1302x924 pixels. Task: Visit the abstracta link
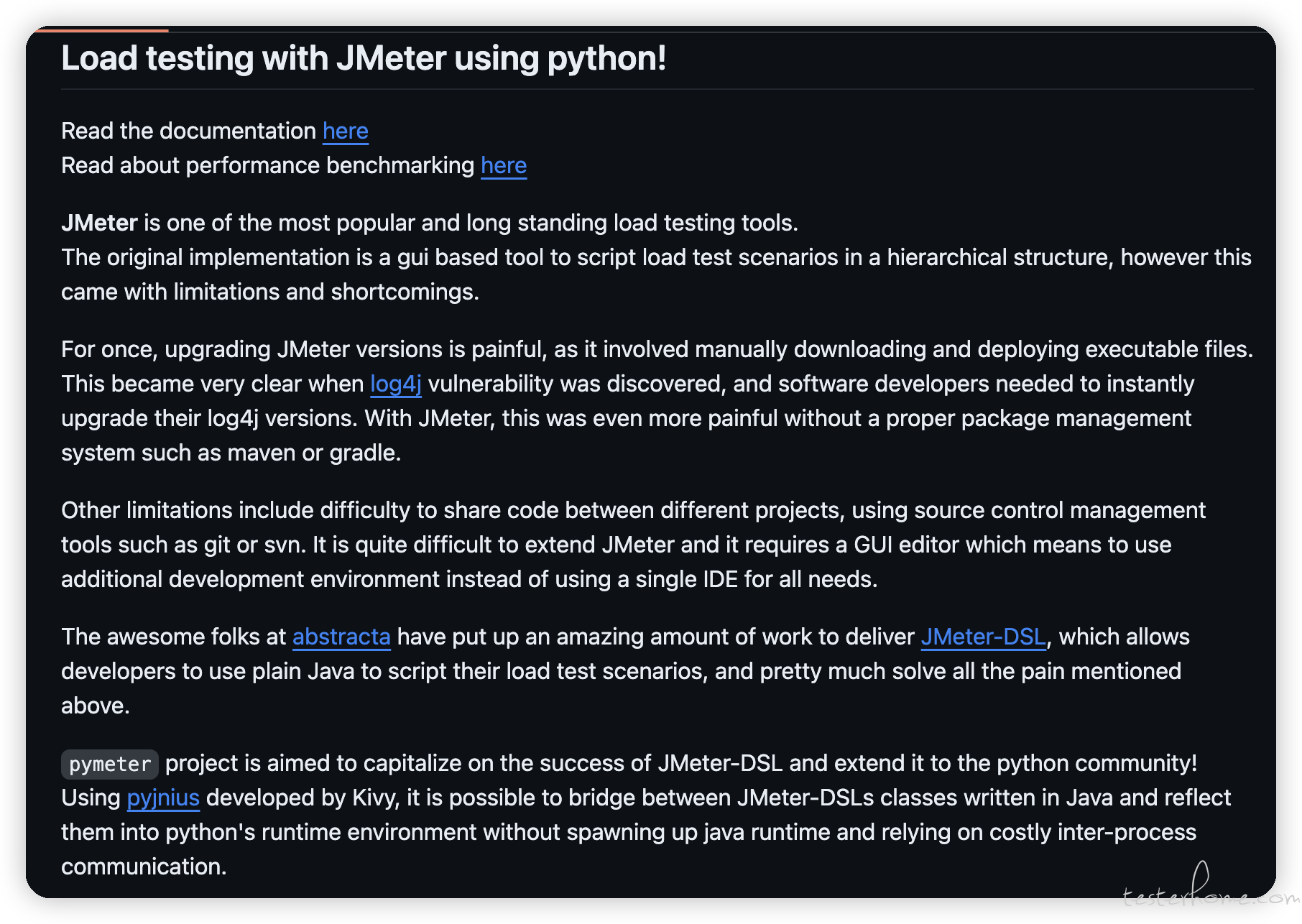341,637
